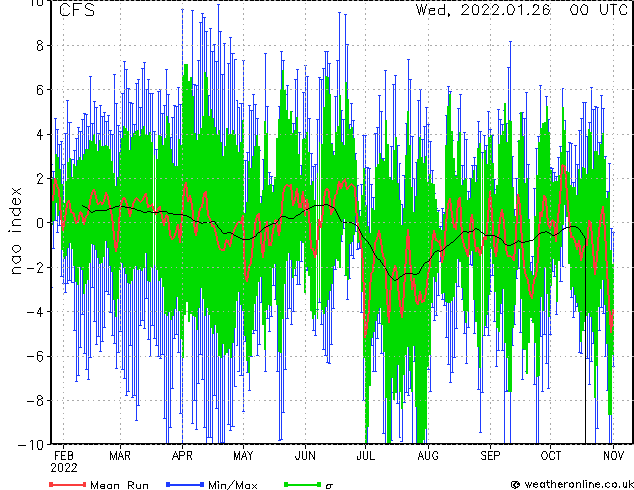Click the JUN x-axis label
Viewport: 634px width, 490px height.
pos(305,456)
